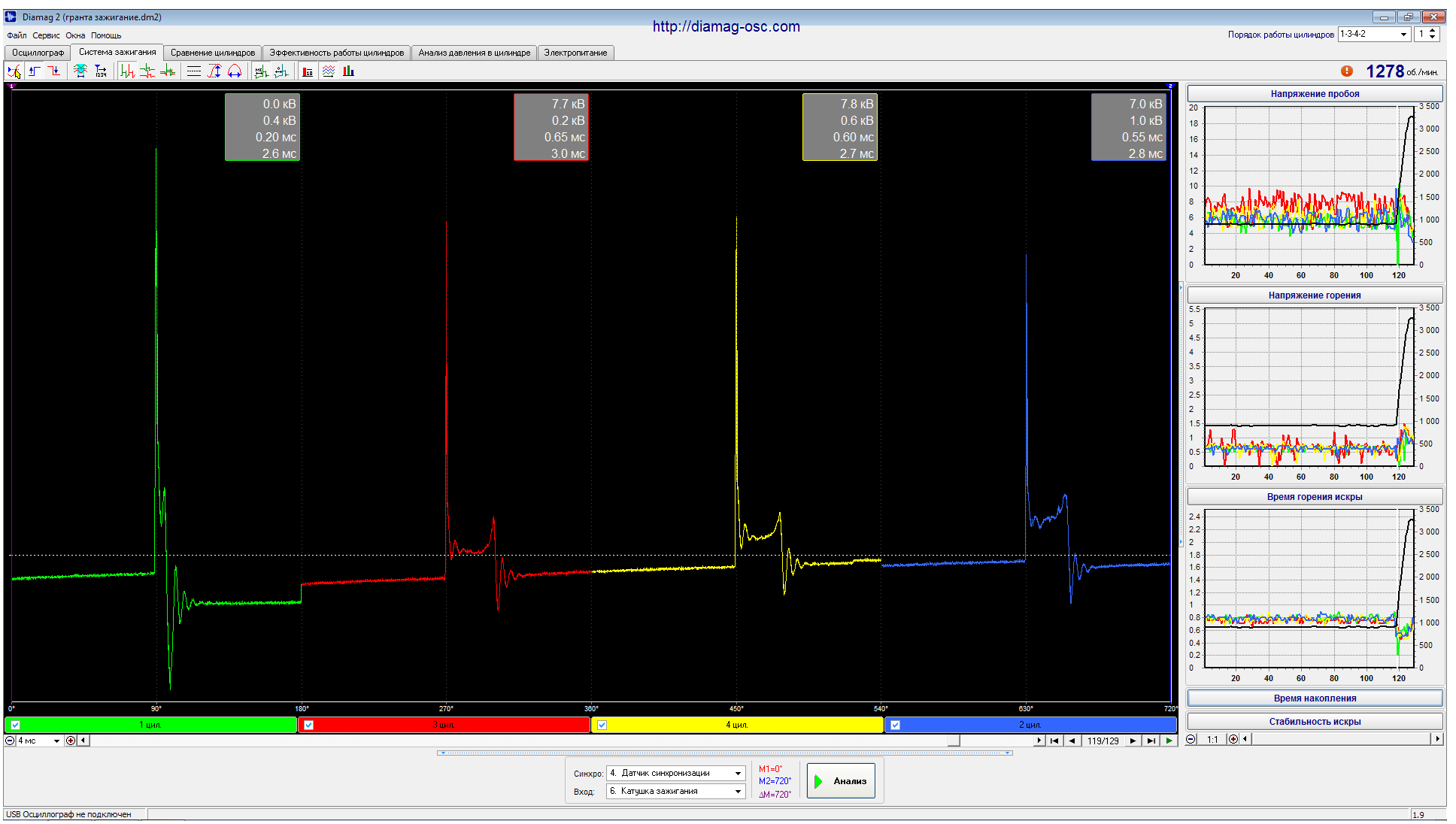Image resolution: width=1456 pixels, height=824 pixels.
Task: Expand the Время накопления panel
Action: [x=1315, y=698]
